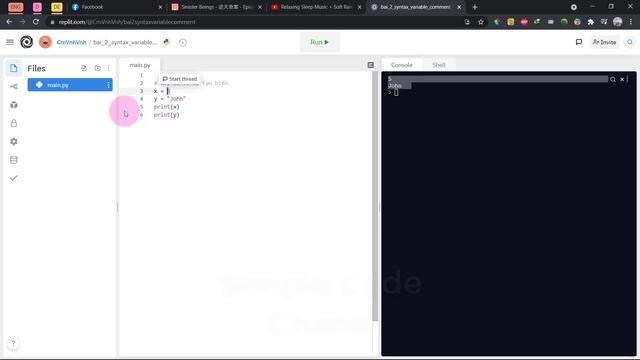Click the editor vertical scrollbar
640x360 pixels.
[375, 196]
